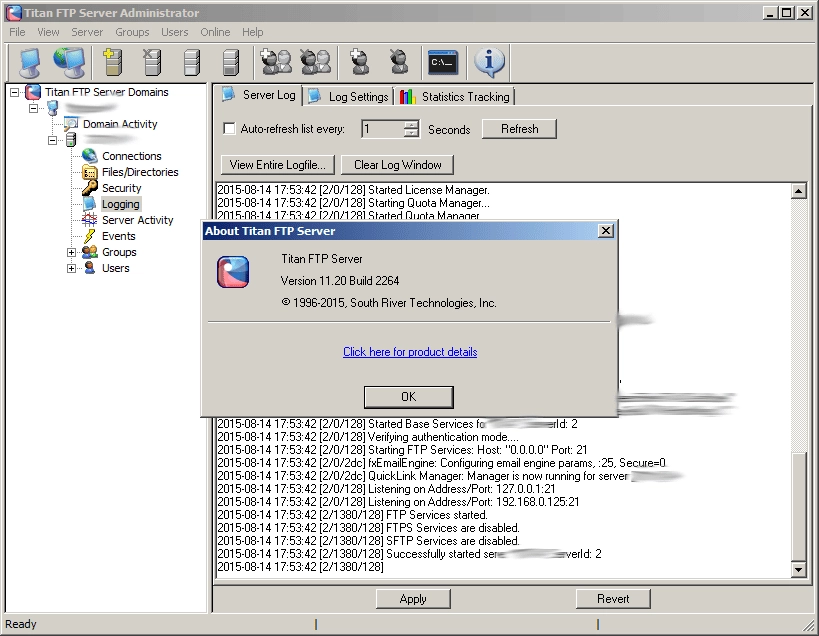Click the sixth toolbar server icon
Image resolution: width=819 pixels, height=636 pixels.
231,62
